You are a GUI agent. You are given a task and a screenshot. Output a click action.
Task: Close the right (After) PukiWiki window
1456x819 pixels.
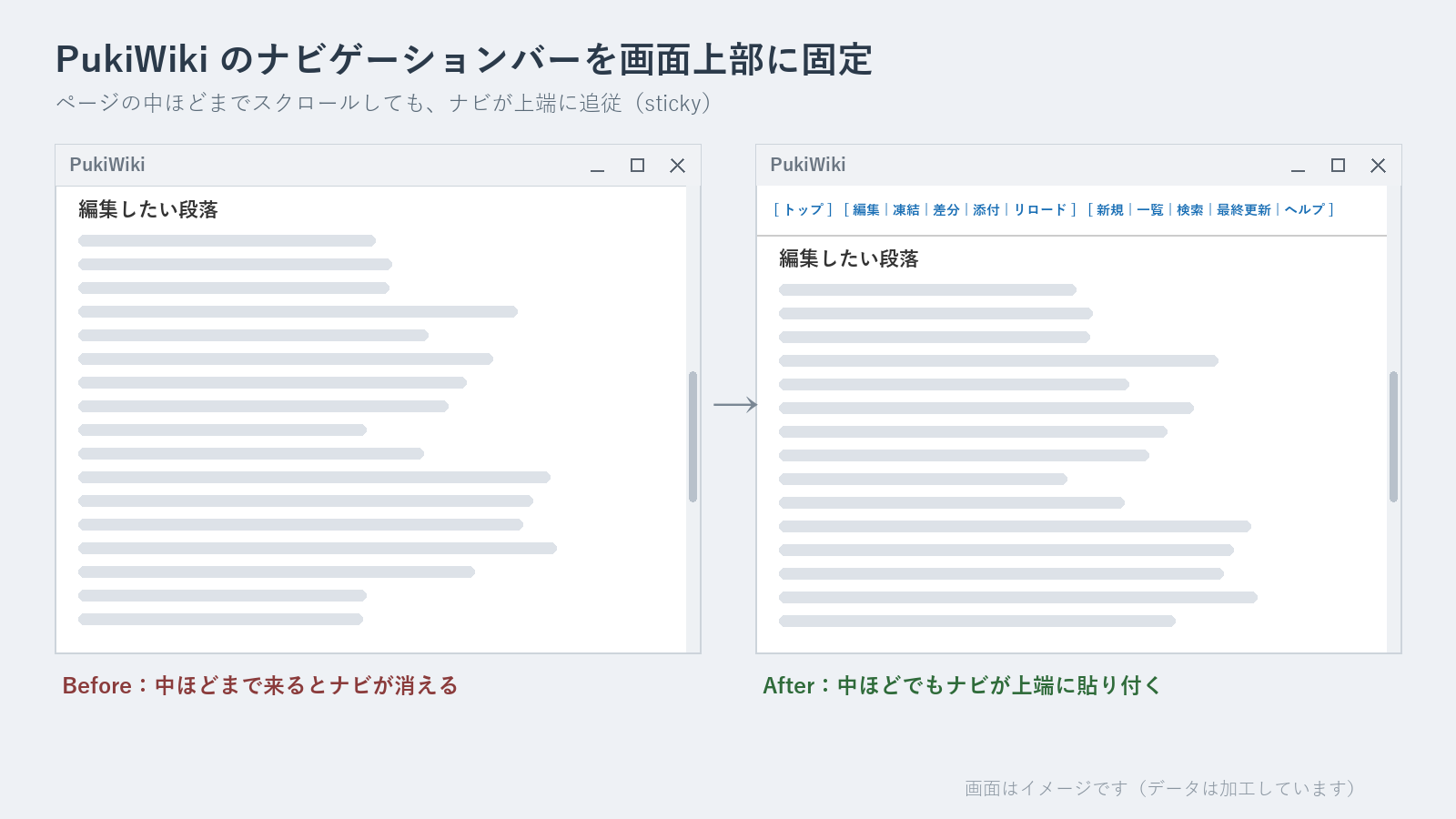click(1378, 166)
